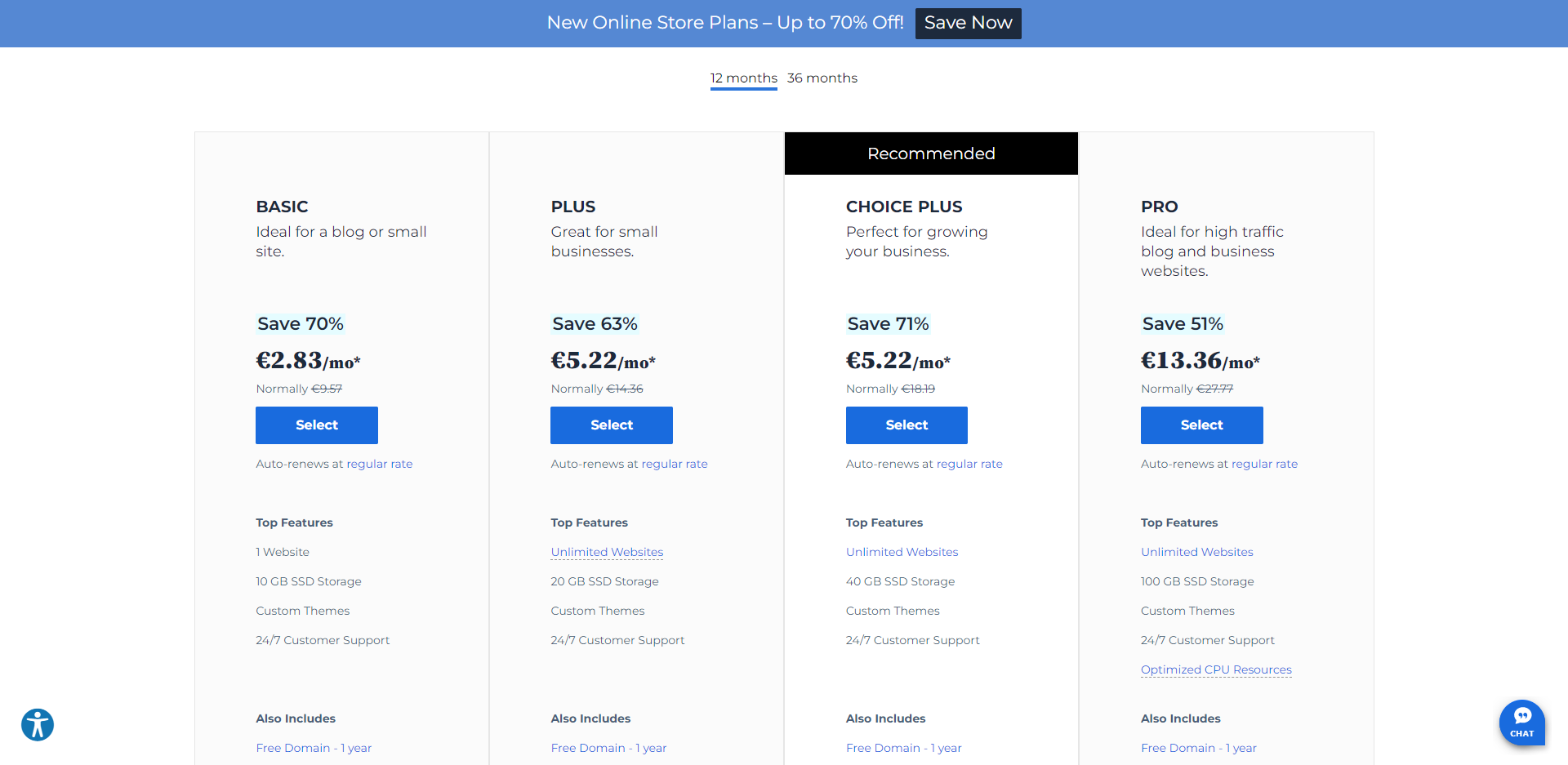Viewport: 1568px width, 765px height.
Task: Open the live chat bubble
Action: [x=1521, y=722]
